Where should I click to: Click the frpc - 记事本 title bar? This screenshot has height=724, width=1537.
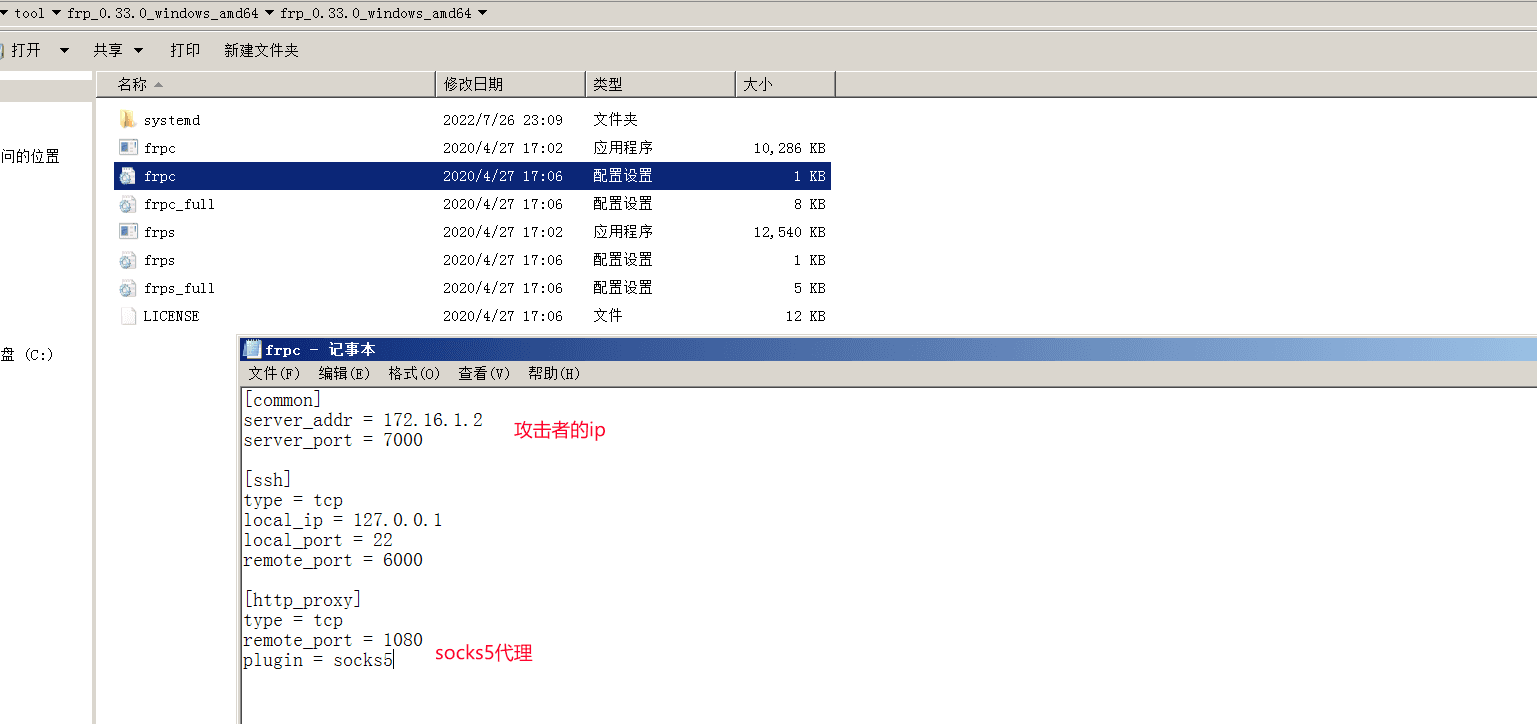[x=888, y=350]
